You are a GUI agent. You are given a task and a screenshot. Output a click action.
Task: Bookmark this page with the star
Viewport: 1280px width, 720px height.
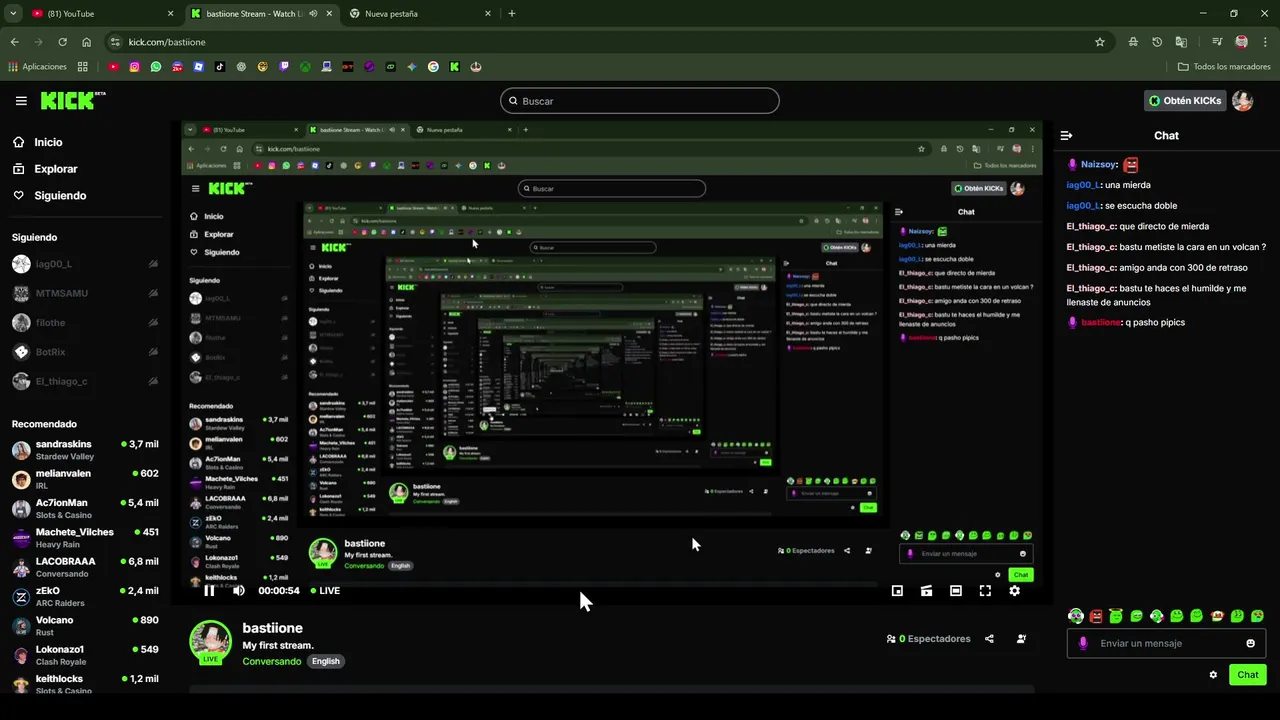[x=1100, y=42]
